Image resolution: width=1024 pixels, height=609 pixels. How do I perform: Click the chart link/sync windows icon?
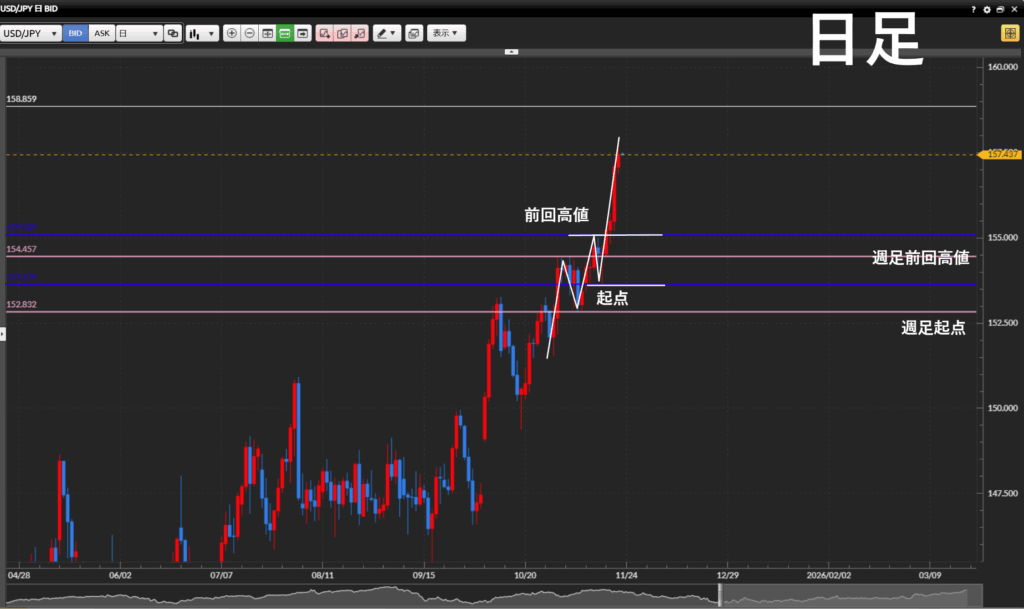(x=173, y=33)
